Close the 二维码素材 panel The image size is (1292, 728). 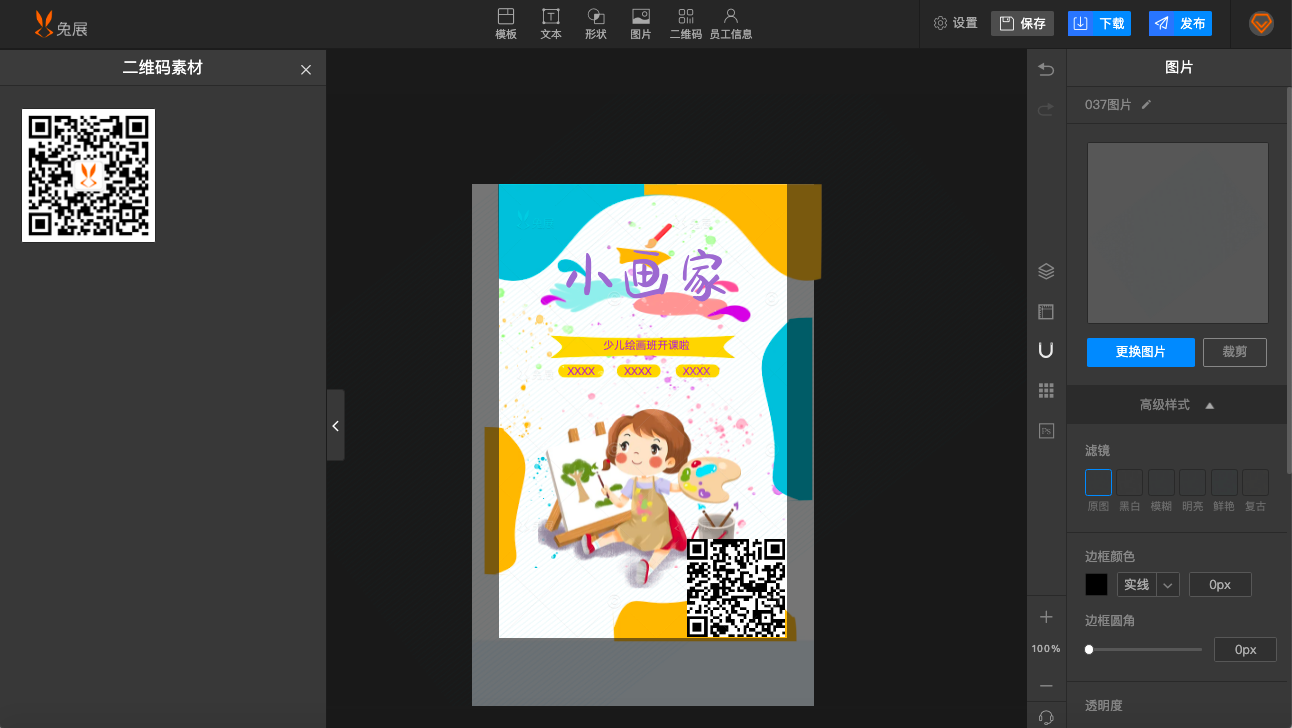(x=306, y=69)
